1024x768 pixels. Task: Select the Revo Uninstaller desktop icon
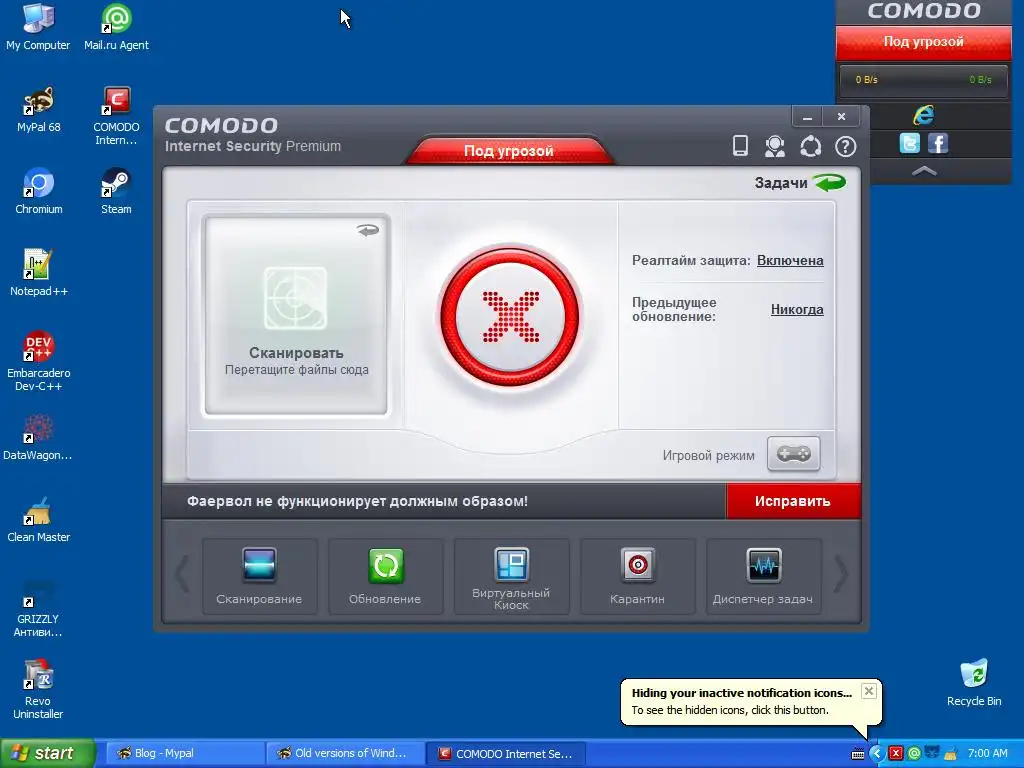(x=38, y=690)
